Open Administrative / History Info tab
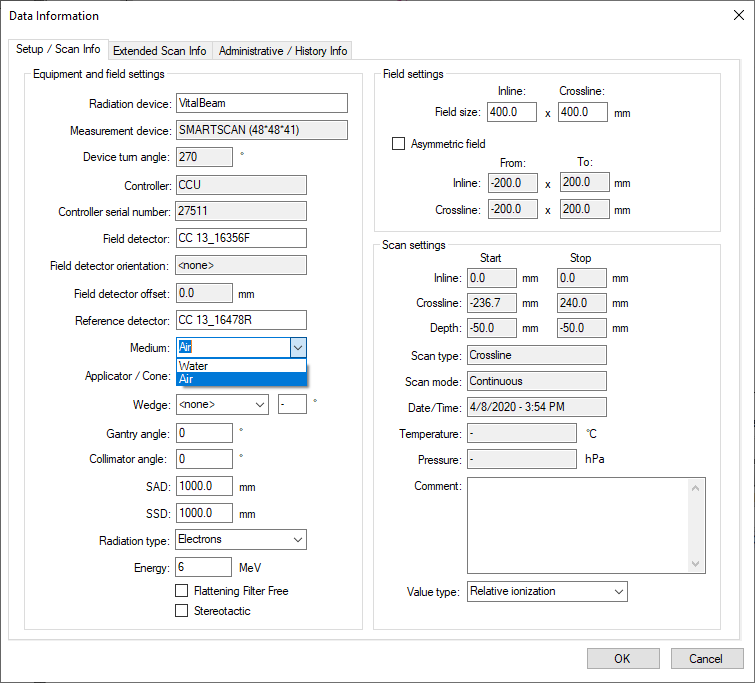Image resolution: width=755 pixels, height=683 pixels. point(282,51)
